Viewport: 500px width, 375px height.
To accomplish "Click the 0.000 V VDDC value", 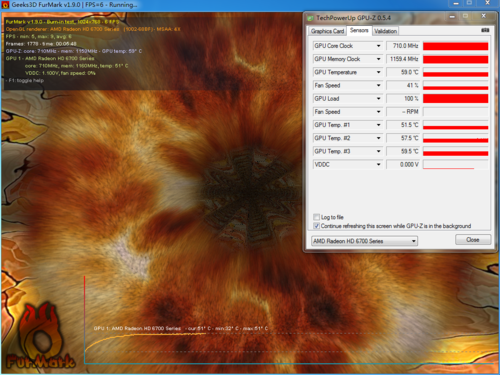I will [403, 164].
